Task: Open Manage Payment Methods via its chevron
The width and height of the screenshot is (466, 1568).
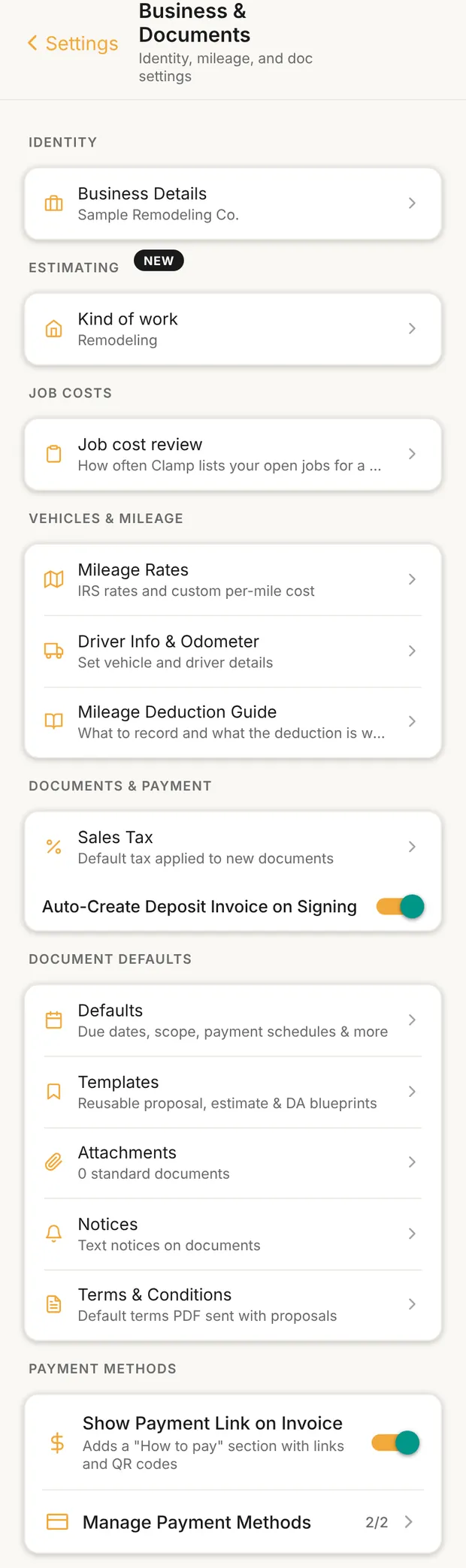Action: (409, 1522)
